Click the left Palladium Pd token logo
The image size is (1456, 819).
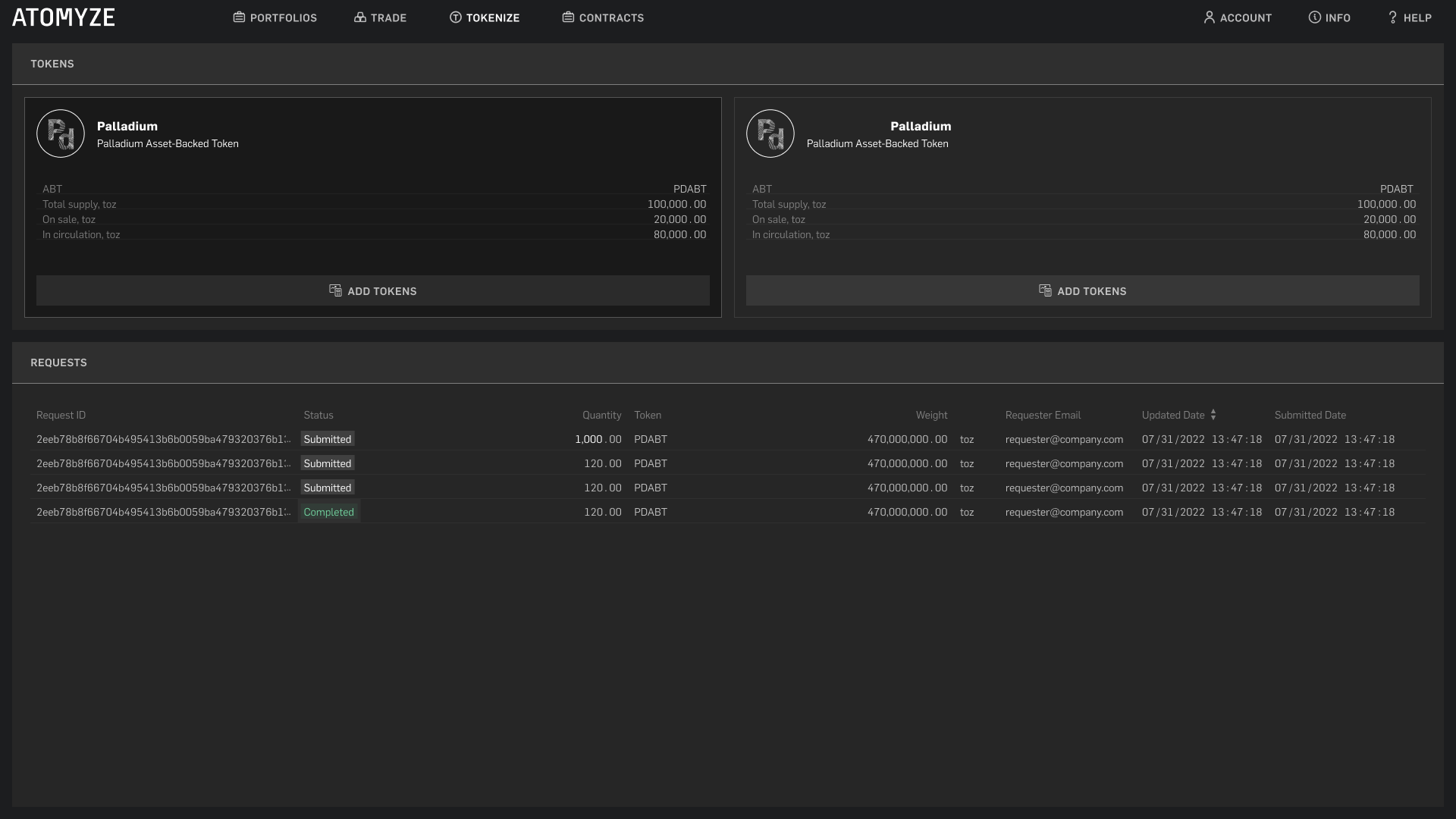(61, 133)
